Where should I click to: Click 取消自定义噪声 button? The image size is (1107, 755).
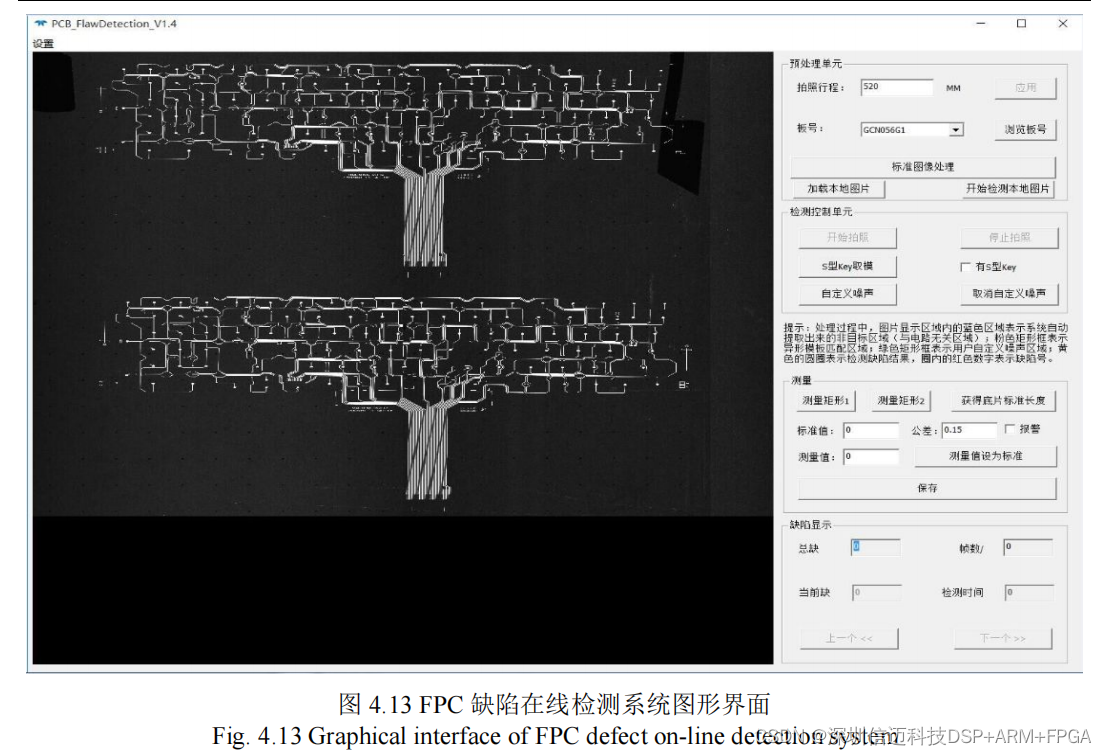tap(1008, 294)
